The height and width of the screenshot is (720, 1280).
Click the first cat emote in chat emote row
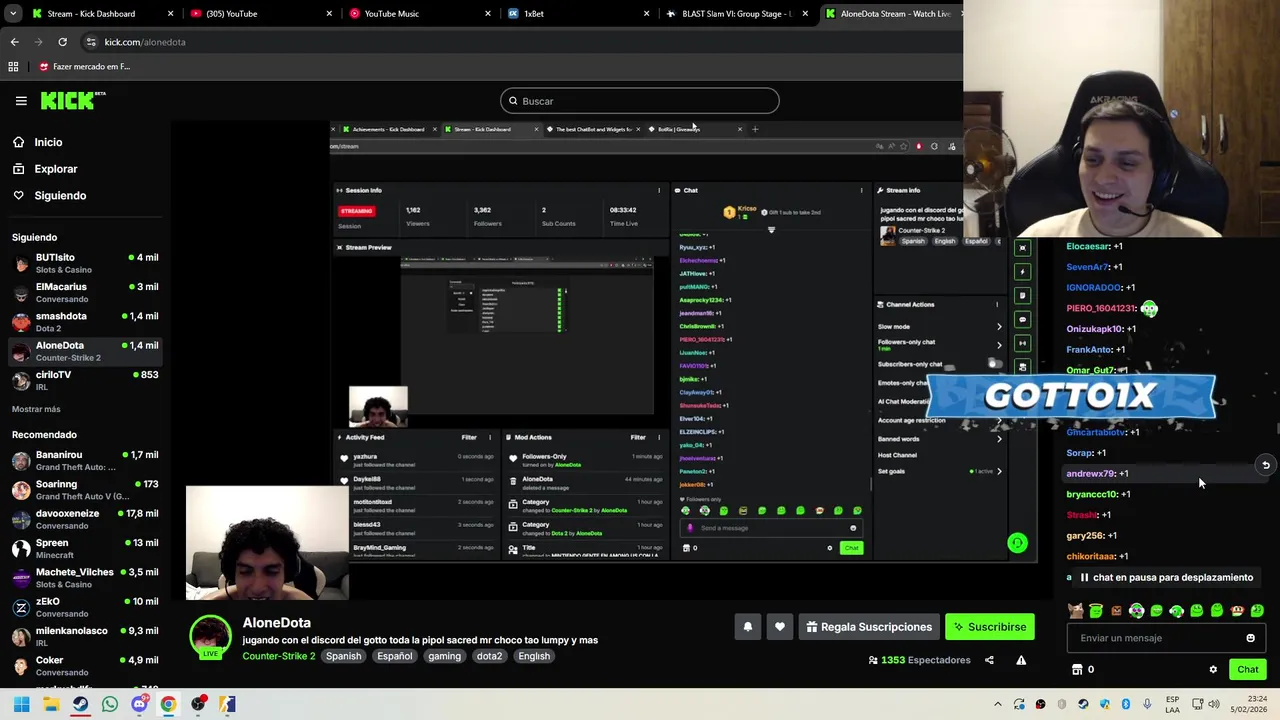click(x=1075, y=610)
